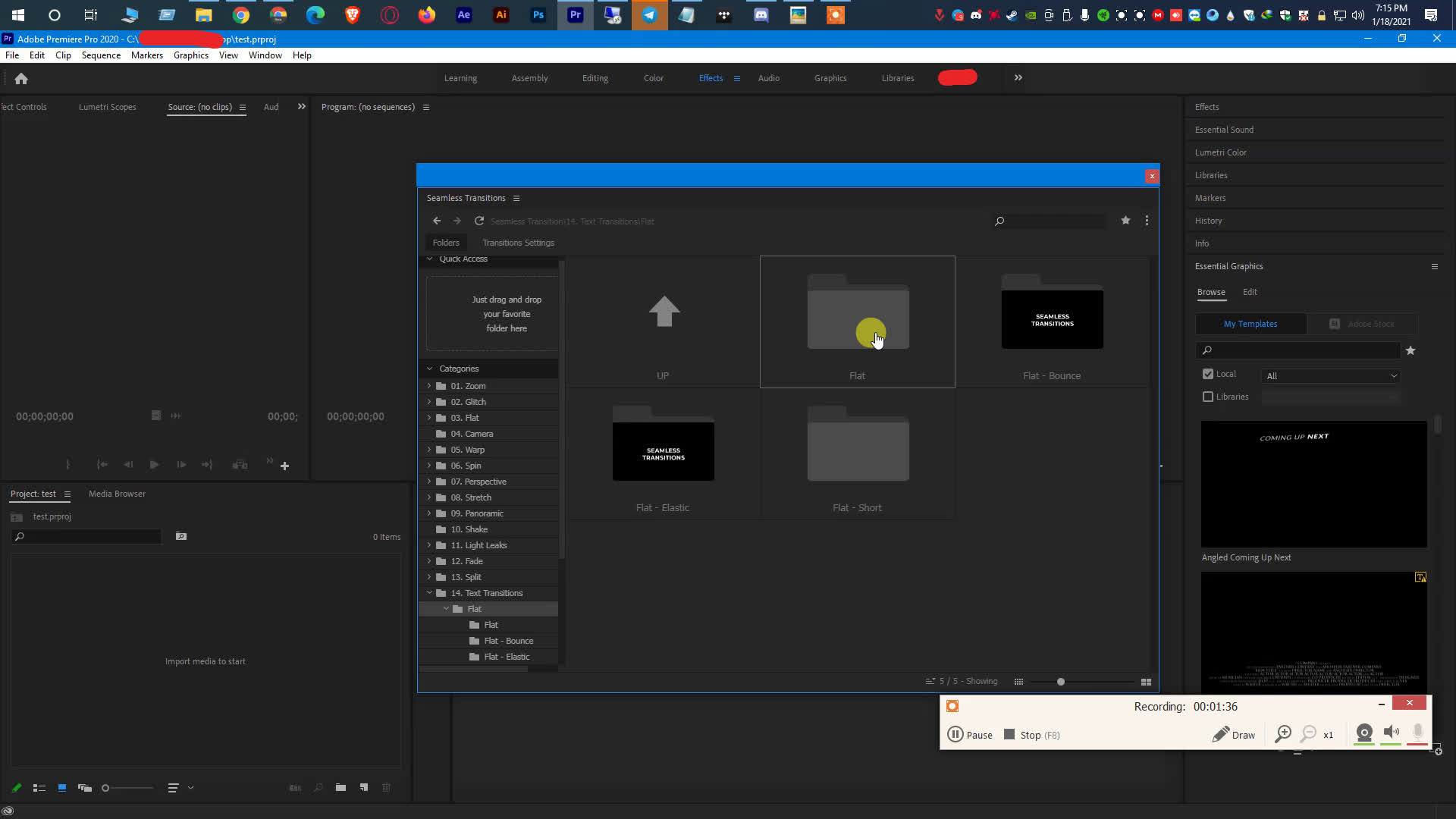Toggle the Local checkbox
1456x819 pixels.
click(1208, 374)
